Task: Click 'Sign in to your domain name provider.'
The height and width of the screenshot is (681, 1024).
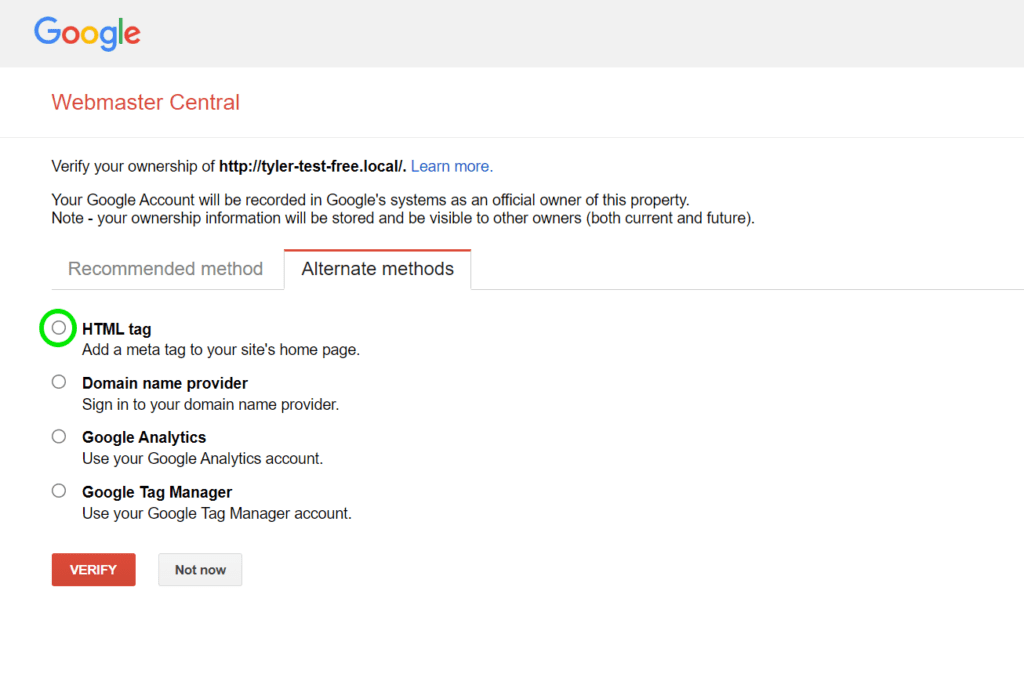Action: point(210,405)
